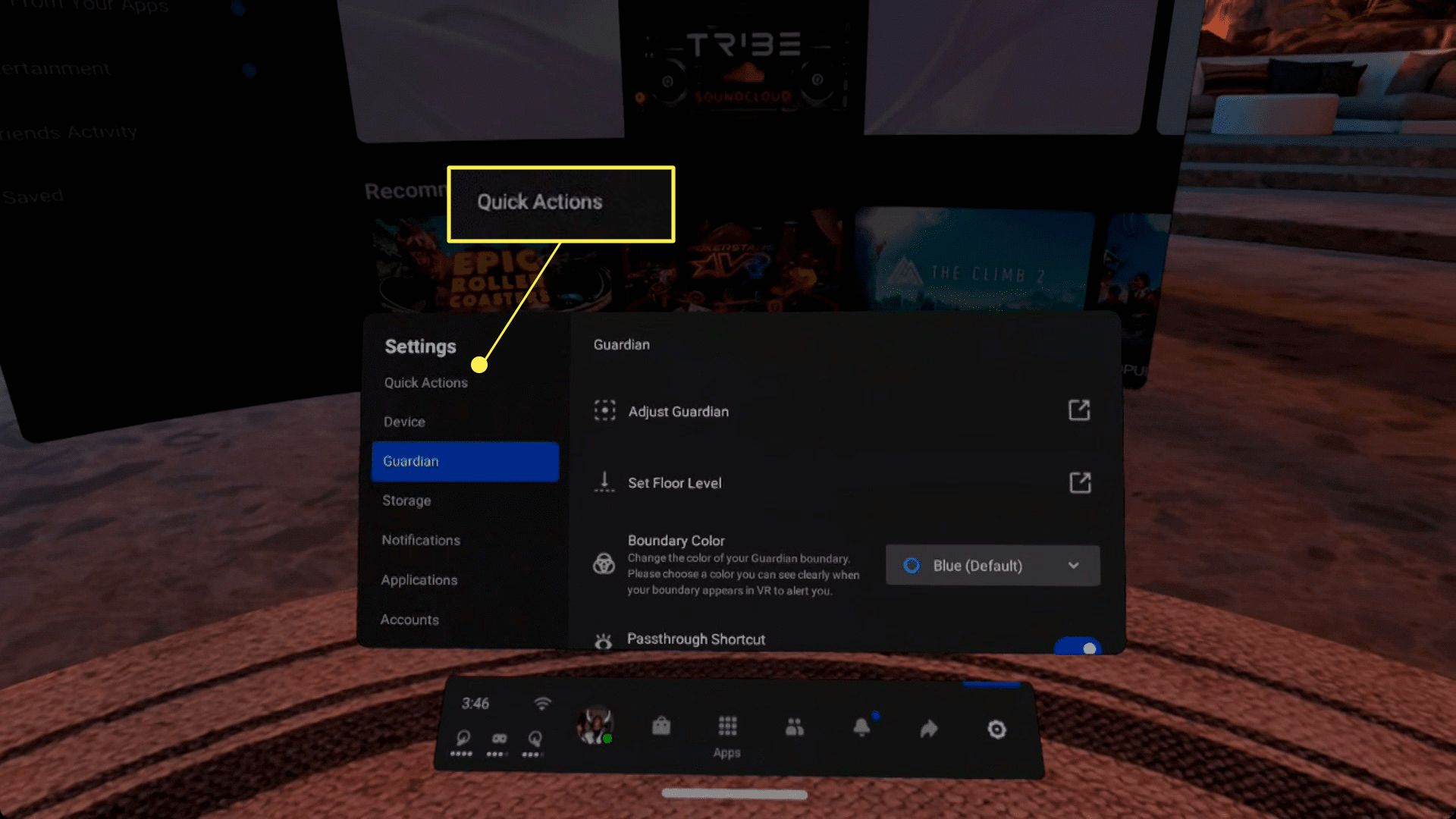The width and height of the screenshot is (1456, 819).
Task: Click the notifications bell icon
Action: [x=862, y=727]
